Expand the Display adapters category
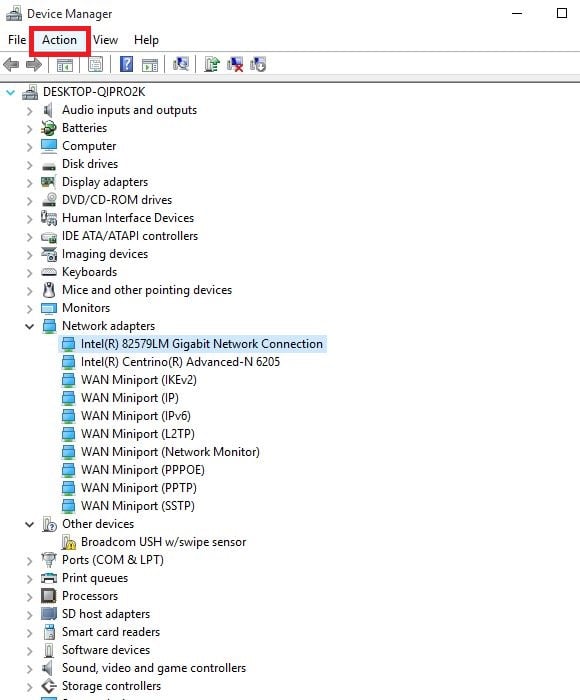 [x=29, y=183]
